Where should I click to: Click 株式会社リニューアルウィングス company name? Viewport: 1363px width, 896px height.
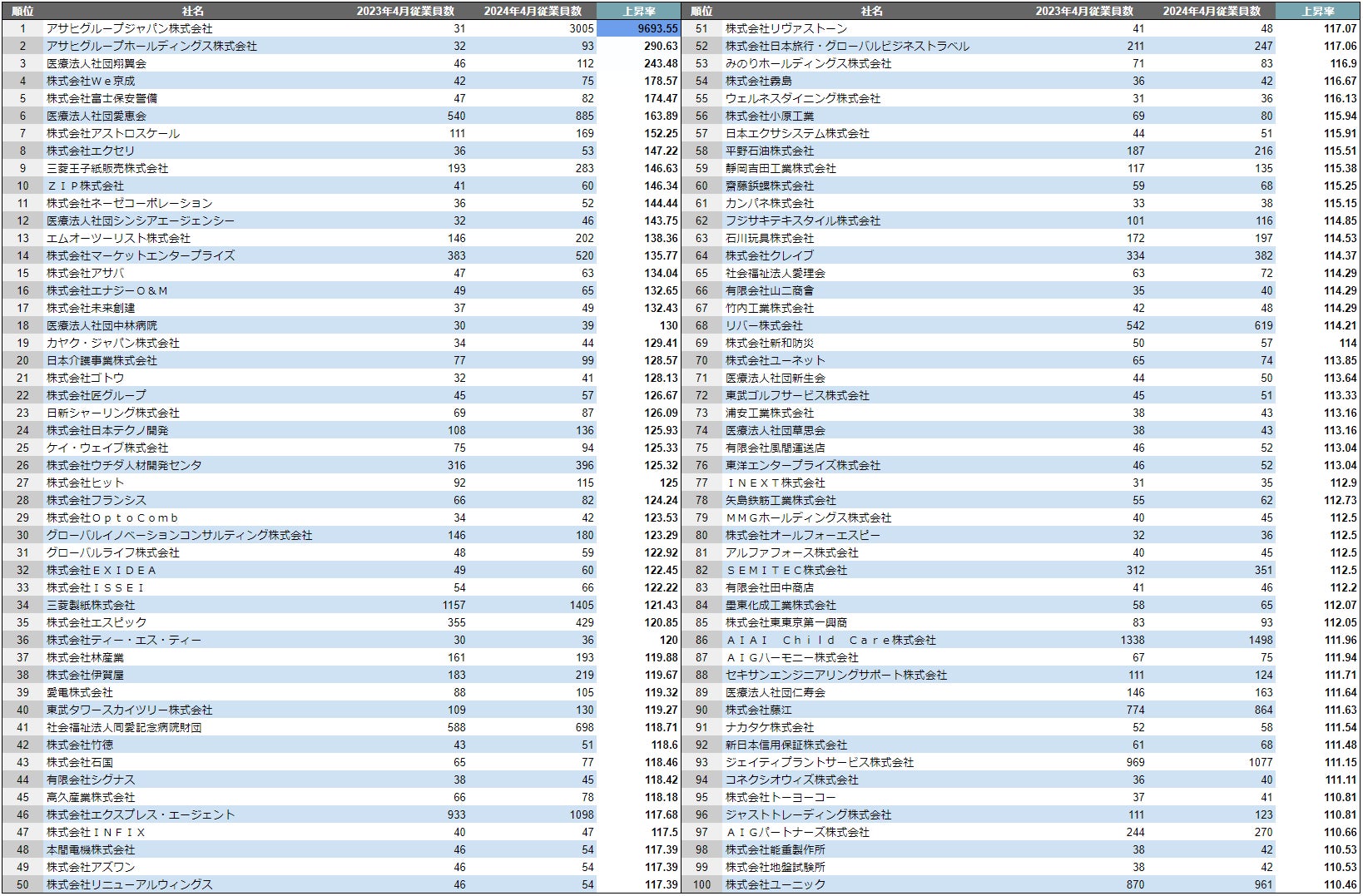tap(130, 884)
